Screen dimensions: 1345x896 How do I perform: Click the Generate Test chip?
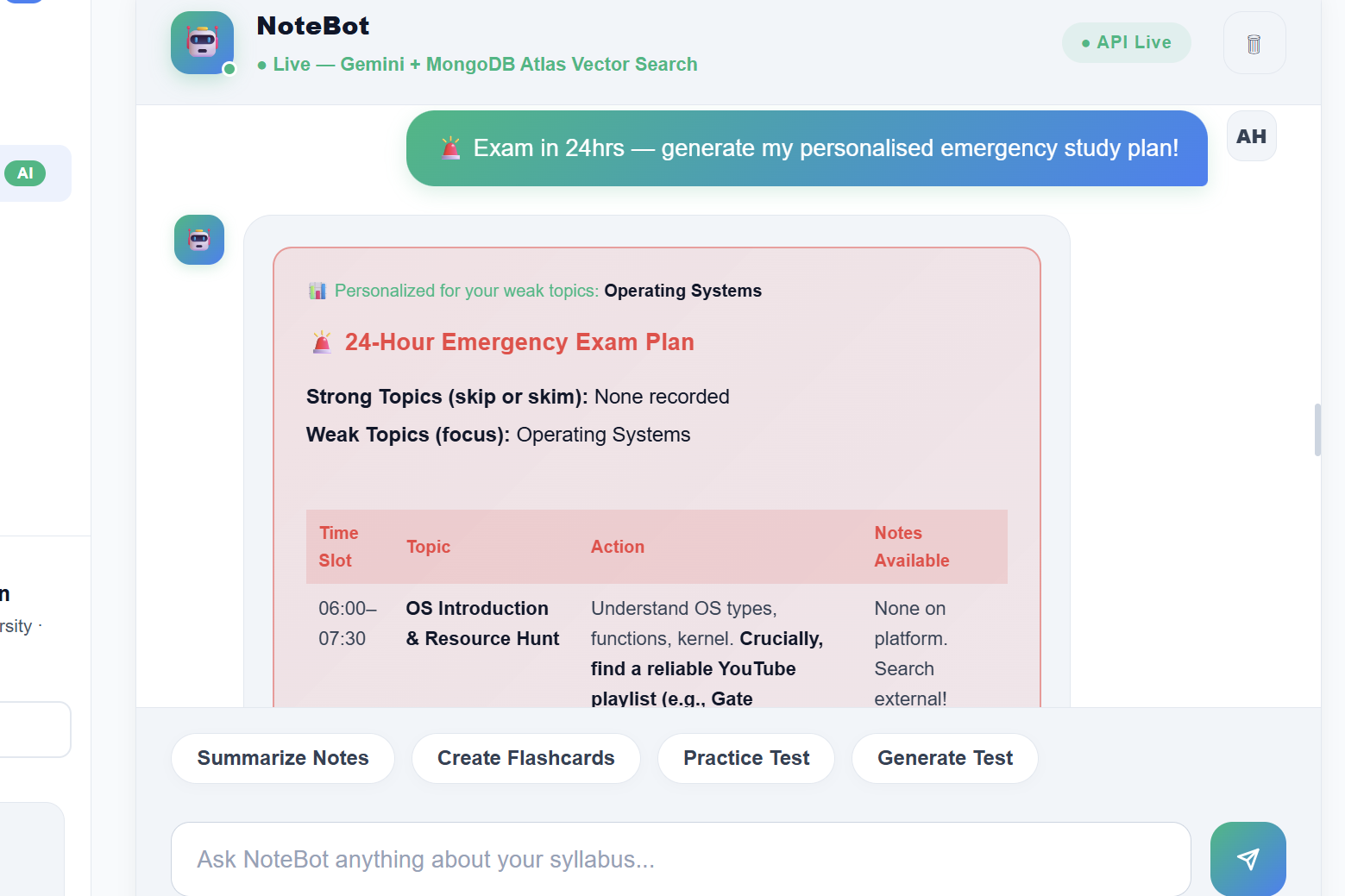[x=945, y=758]
